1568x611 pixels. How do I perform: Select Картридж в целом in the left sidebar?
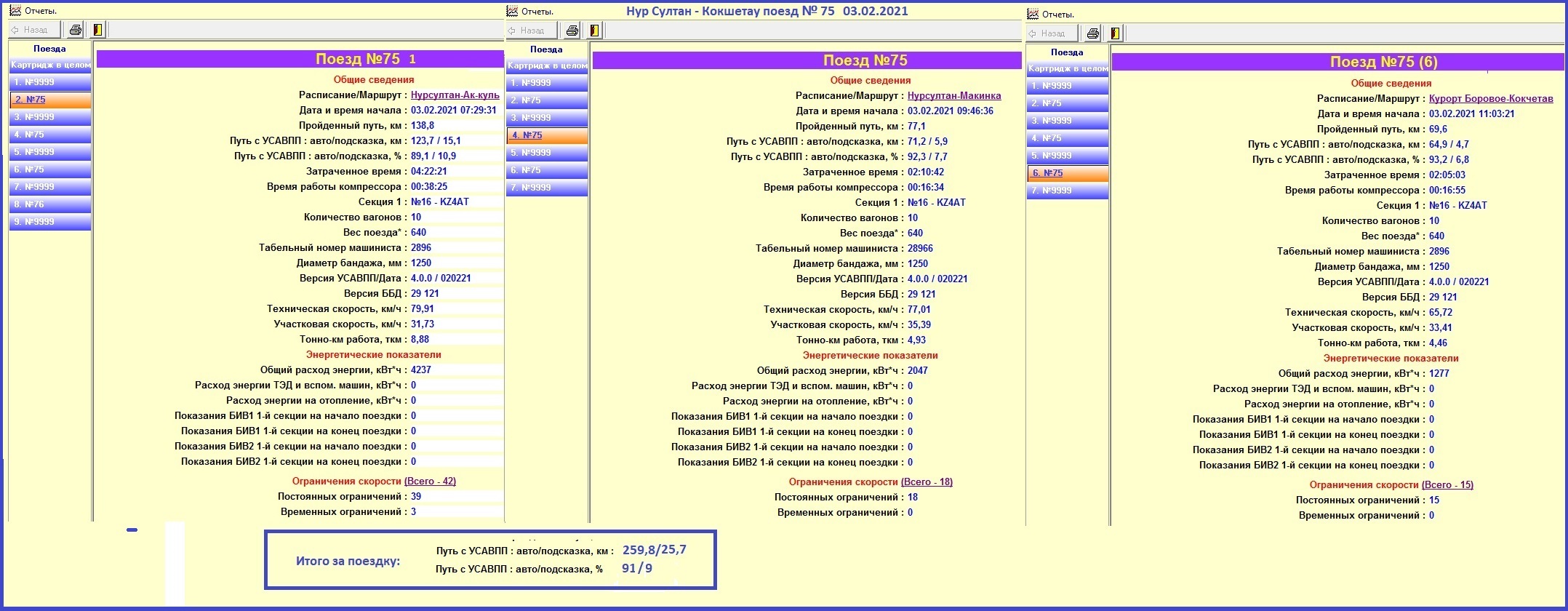[49, 65]
